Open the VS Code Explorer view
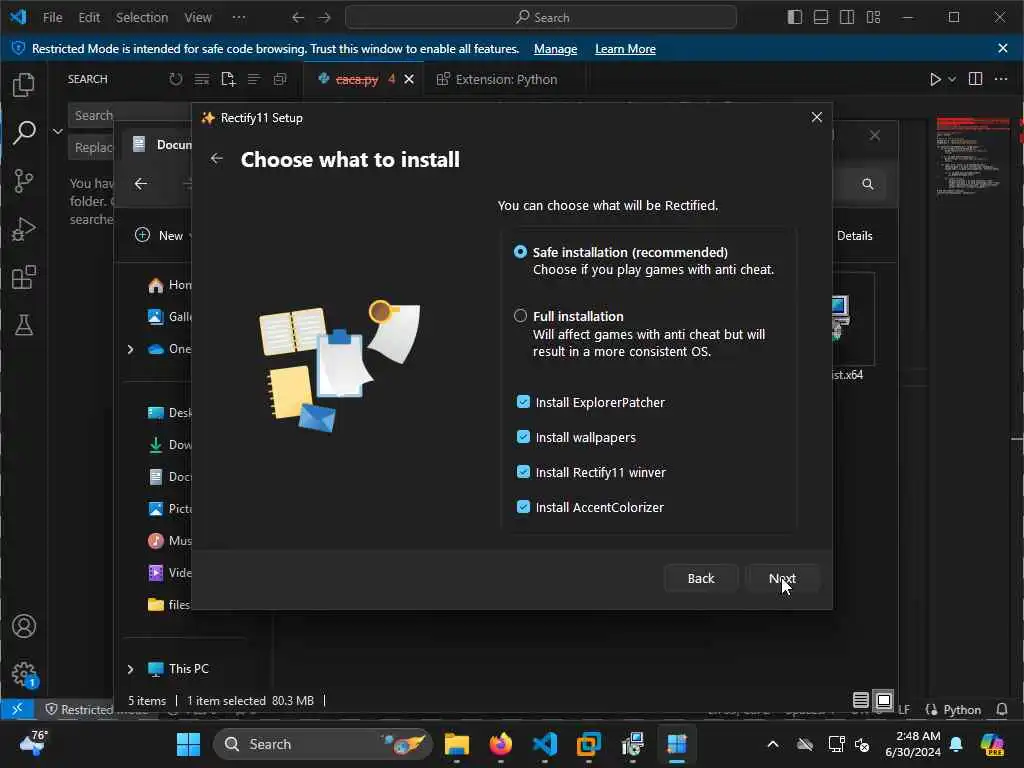 pos(24,85)
